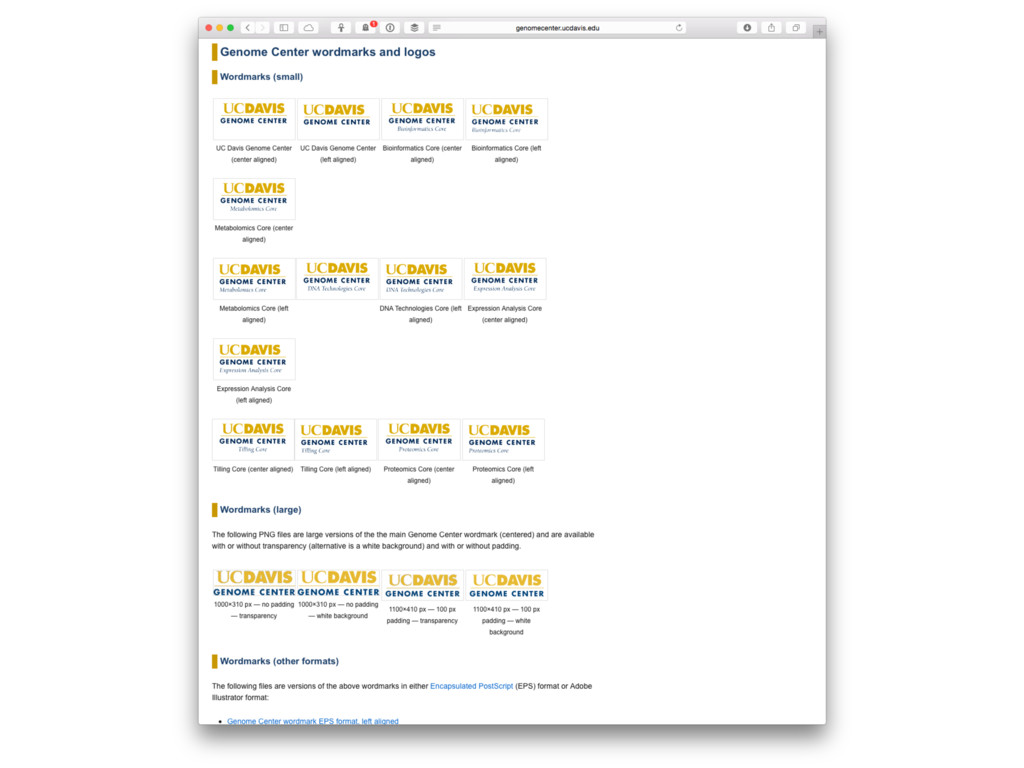Open Bioinformatics Core center aligned wordmark
The height and width of the screenshot is (768, 1024).
click(422, 119)
